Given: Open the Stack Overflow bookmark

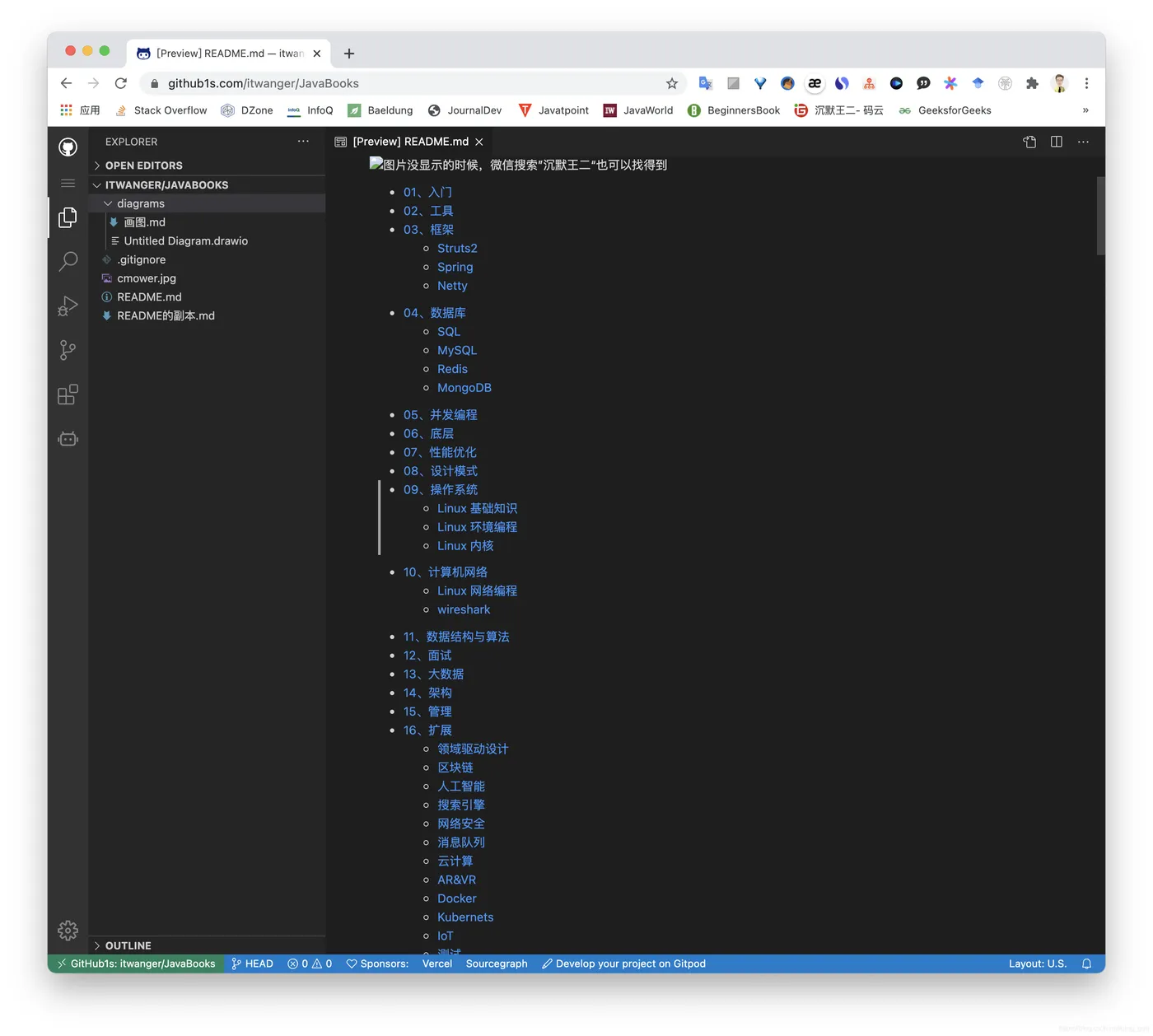Looking at the screenshot, I should 161,110.
